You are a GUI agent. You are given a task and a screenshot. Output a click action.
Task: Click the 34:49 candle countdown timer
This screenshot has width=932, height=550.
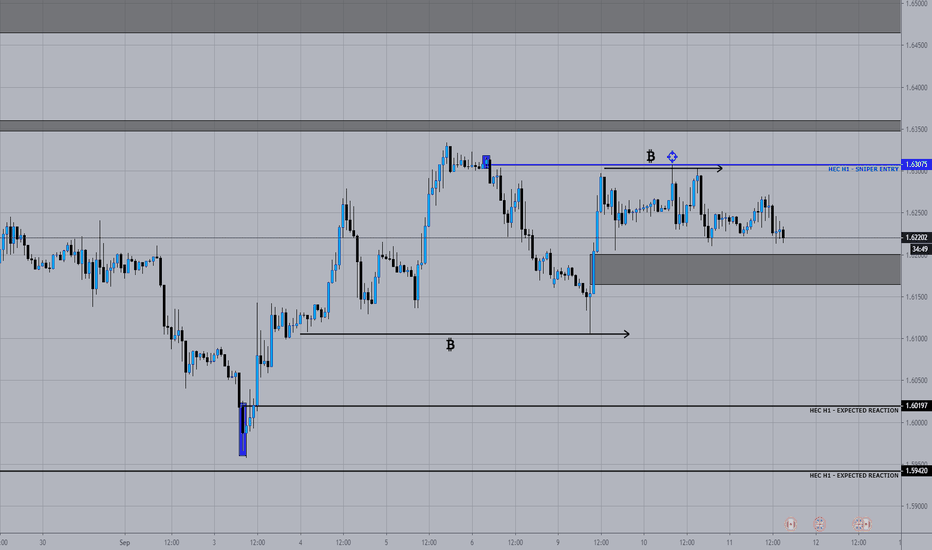coord(920,249)
